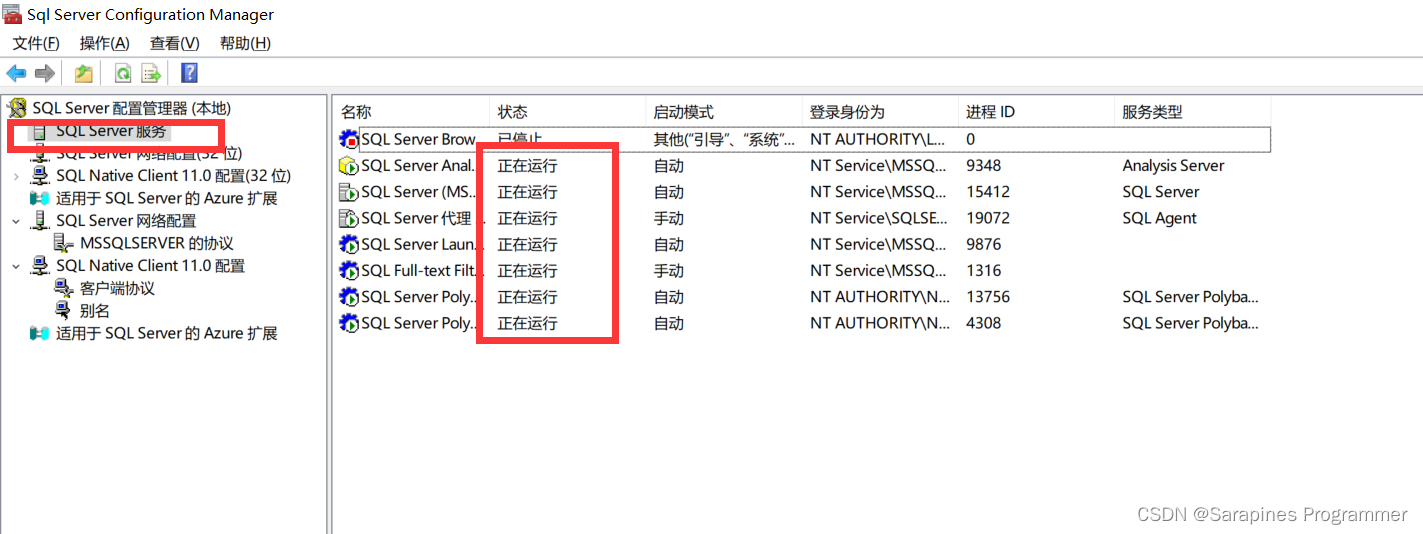Click the SQL Server (MS... service icon

tap(349, 192)
